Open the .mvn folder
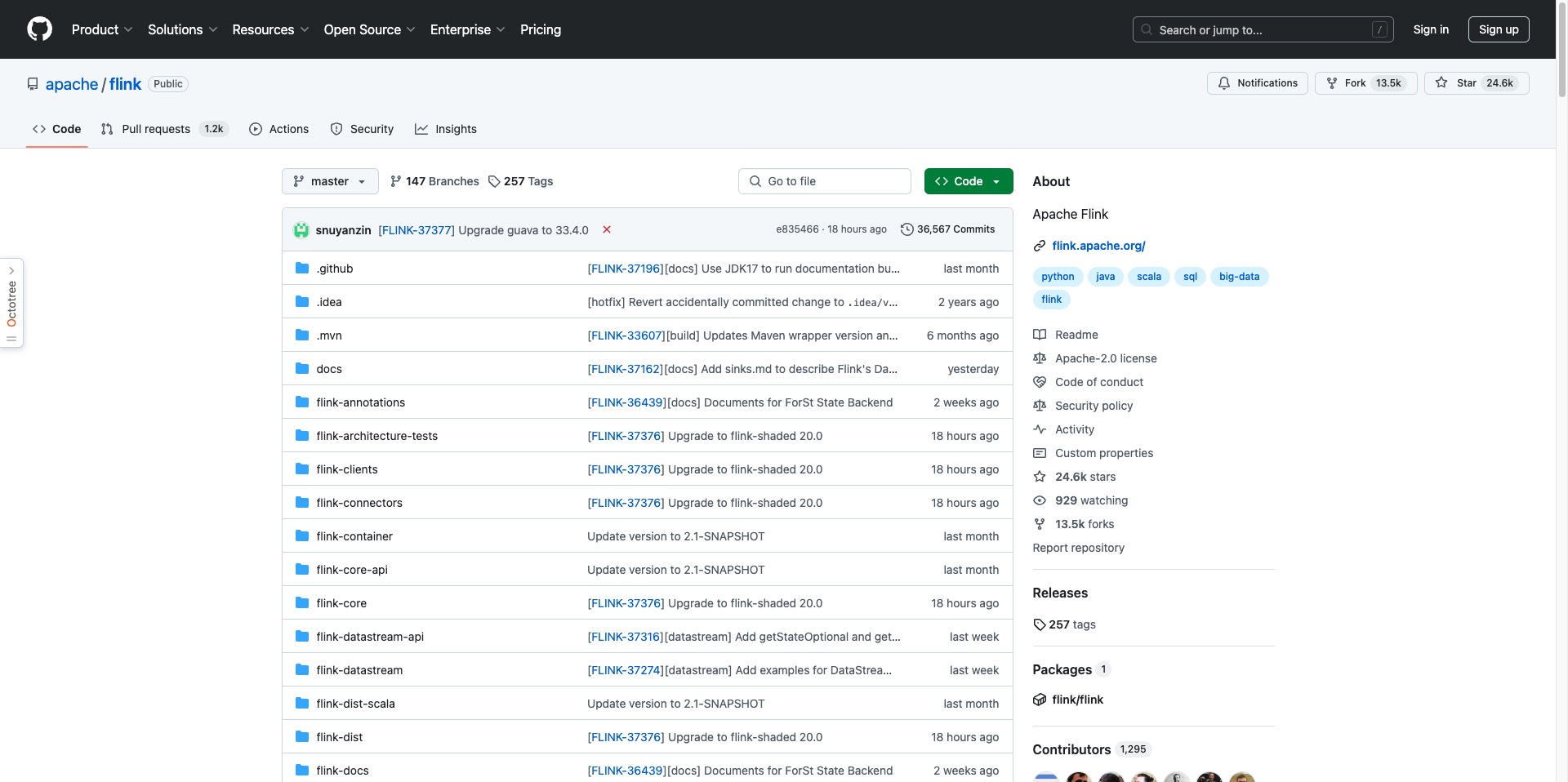This screenshot has width=1568, height=782. click(329, 335)
